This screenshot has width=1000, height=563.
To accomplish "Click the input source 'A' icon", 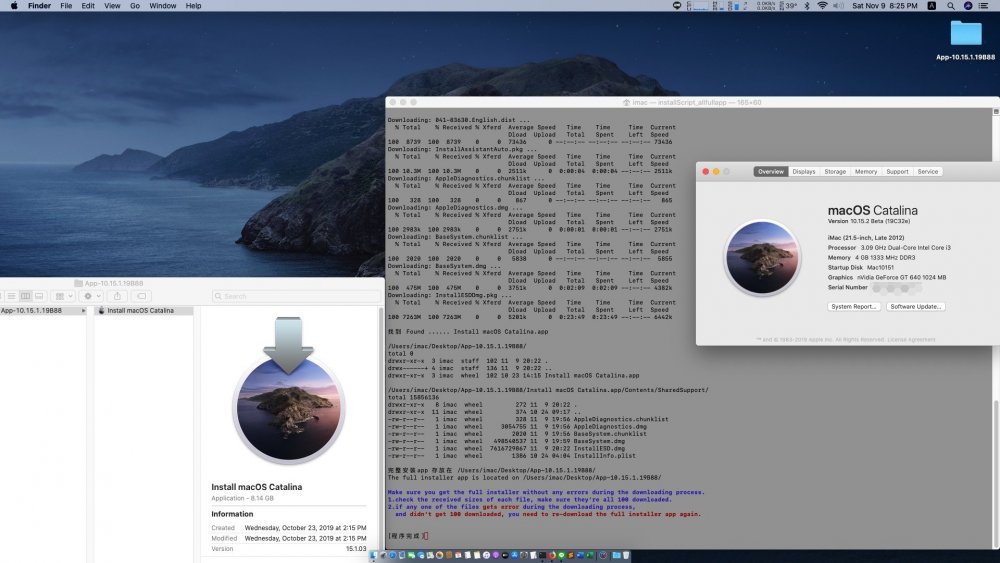I will tap(932, 6).
